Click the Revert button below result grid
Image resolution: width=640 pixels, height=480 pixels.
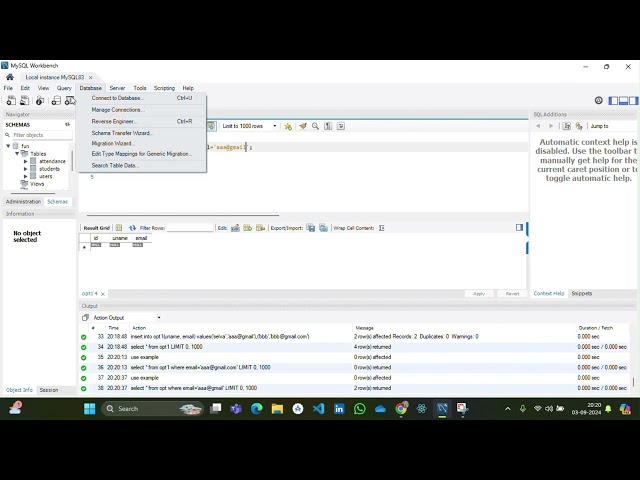point(512,293)
